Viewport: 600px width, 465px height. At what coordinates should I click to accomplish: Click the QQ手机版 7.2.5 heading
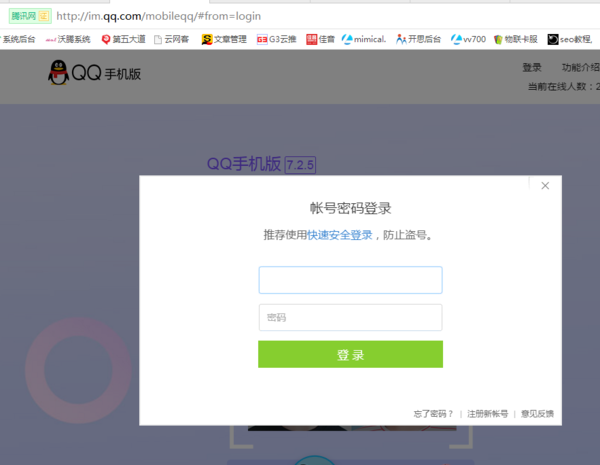[x=261, y=164]
